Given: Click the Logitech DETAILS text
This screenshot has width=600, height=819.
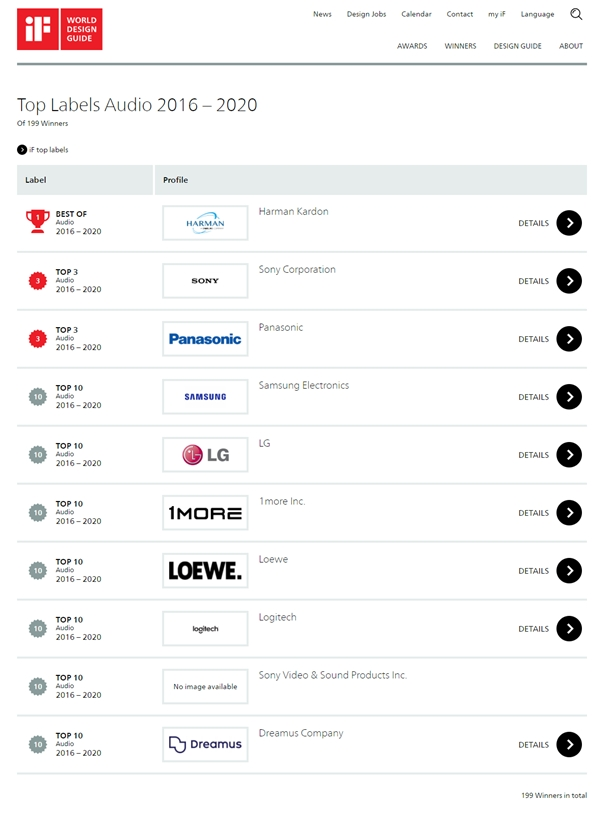Looking at the screenshot, I should (x=533, y=629).
